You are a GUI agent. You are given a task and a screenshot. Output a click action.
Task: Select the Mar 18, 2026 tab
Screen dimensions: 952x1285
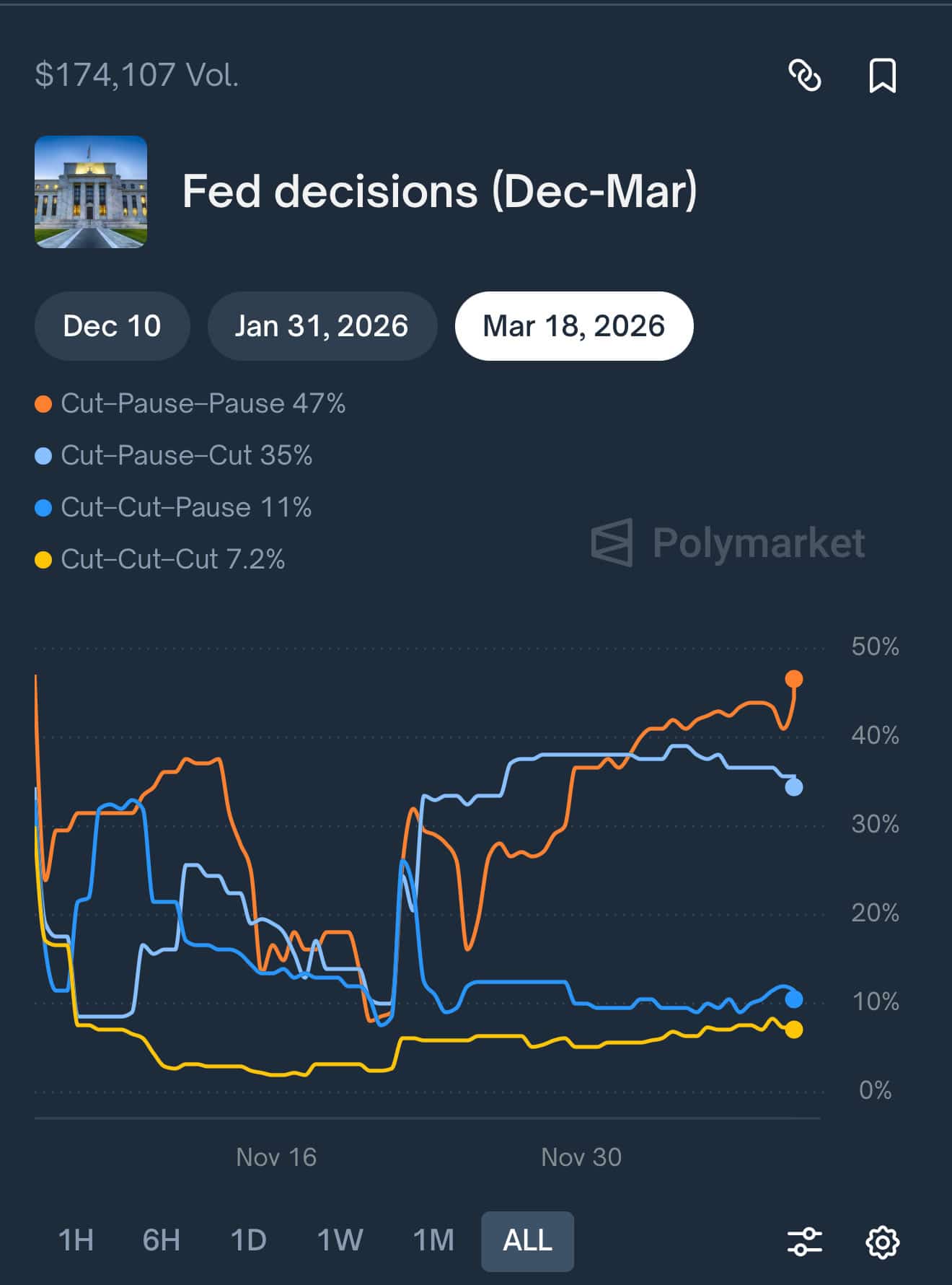click(x=573, y=326)
